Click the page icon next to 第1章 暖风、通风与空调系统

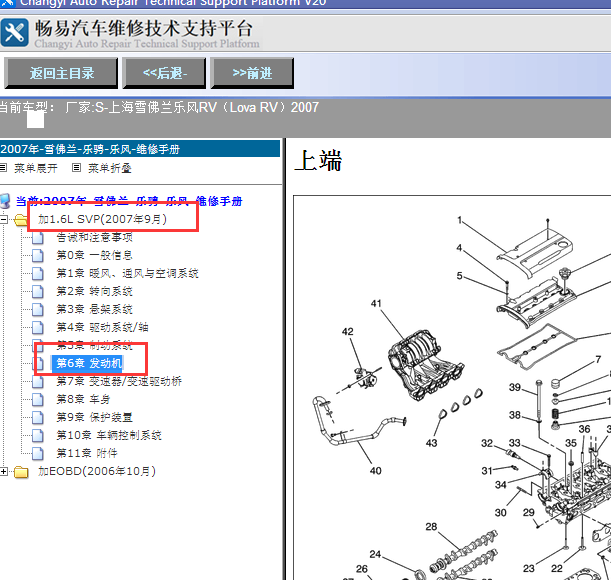(38, 273)
